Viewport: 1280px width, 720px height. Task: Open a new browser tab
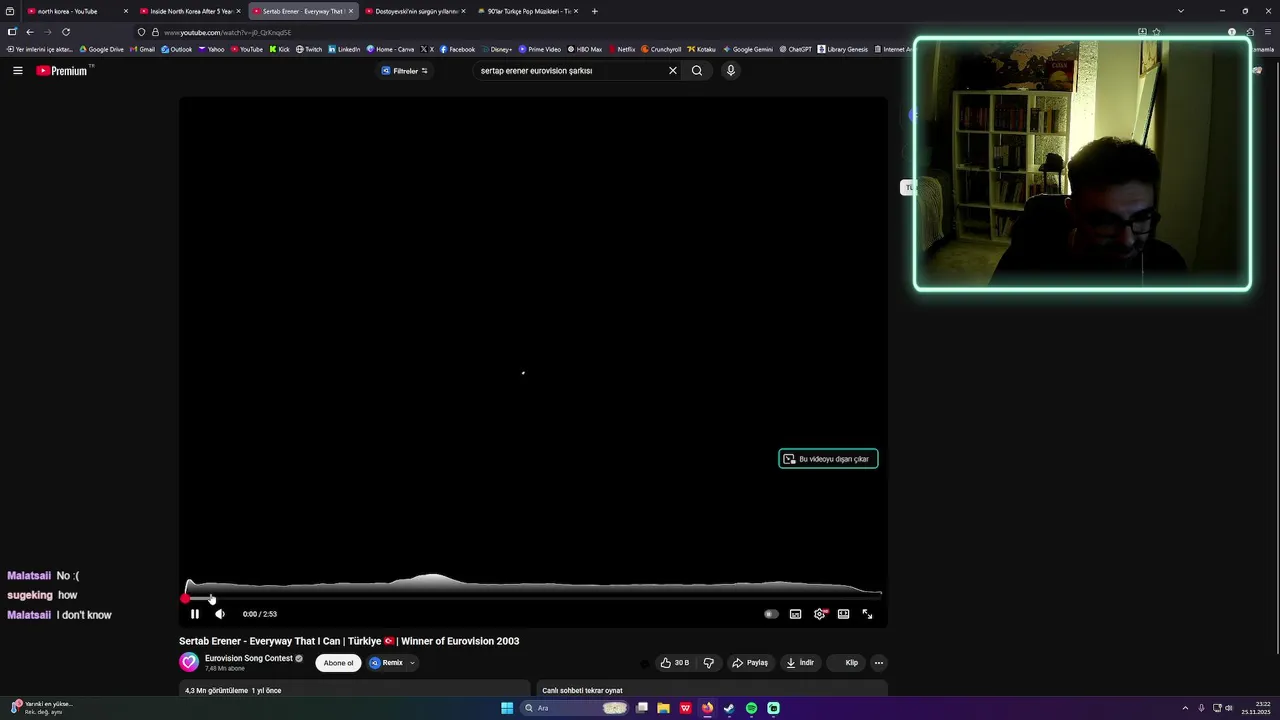(595, 11)
